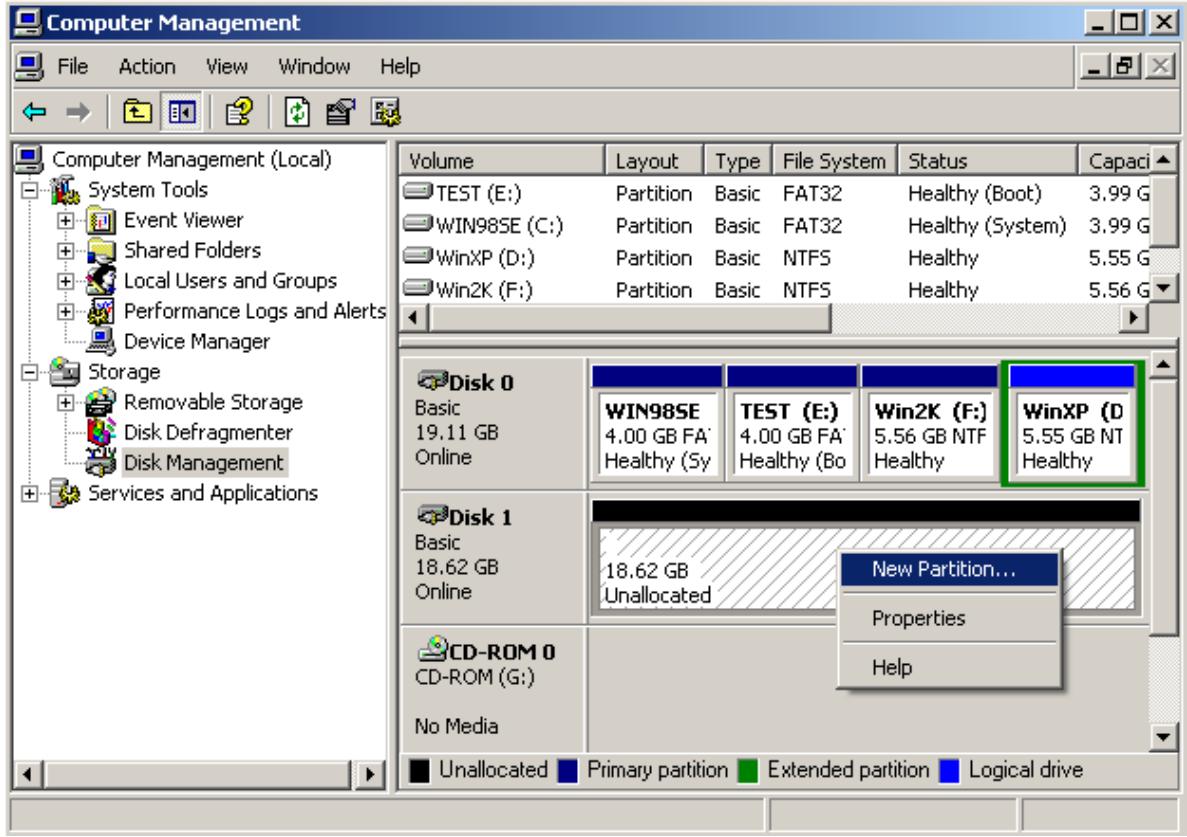Select the TEST (E:) partition block on Disk 0
Viewport: 1187px width, 837px height.
(791, 424)
